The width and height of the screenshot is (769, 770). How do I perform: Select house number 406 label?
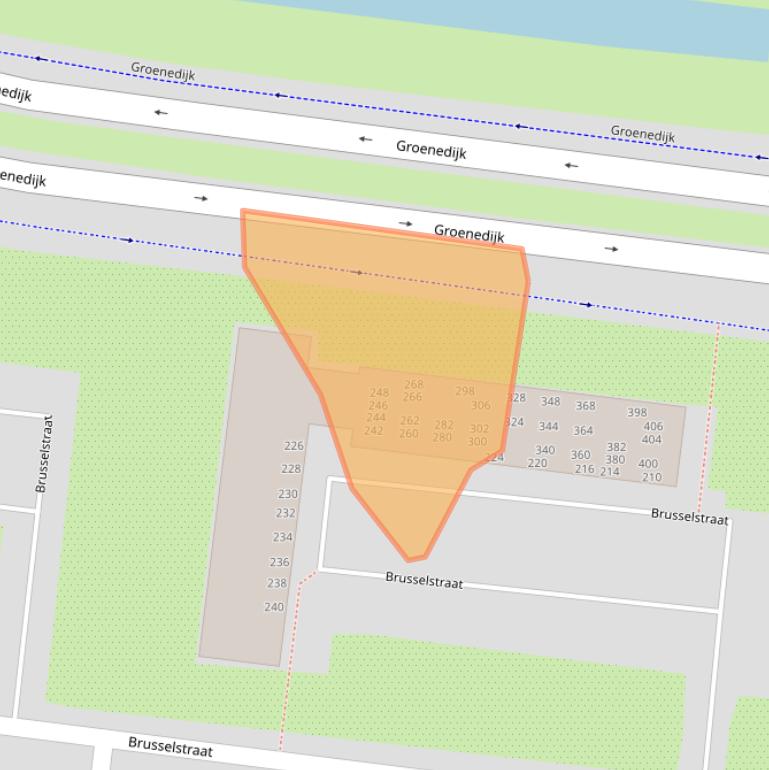tap(653, 426)
